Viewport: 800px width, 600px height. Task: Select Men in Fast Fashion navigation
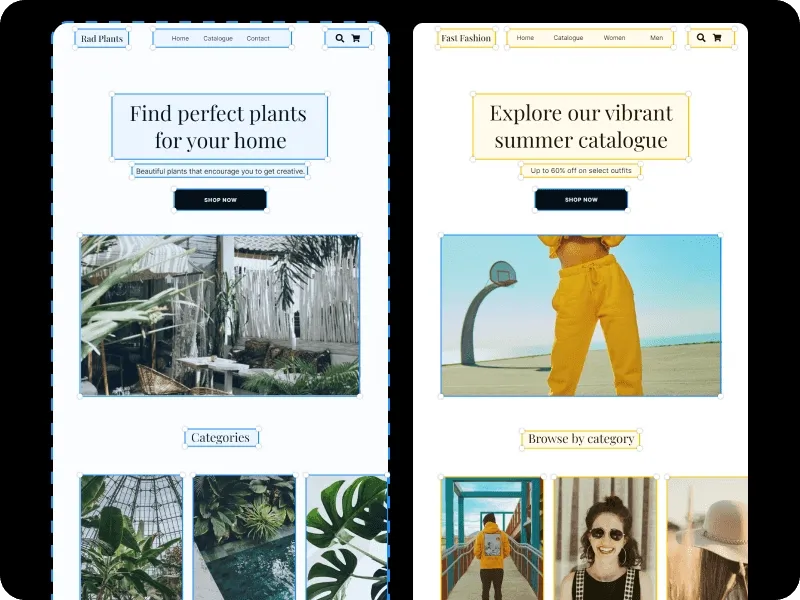click(657, 38)
